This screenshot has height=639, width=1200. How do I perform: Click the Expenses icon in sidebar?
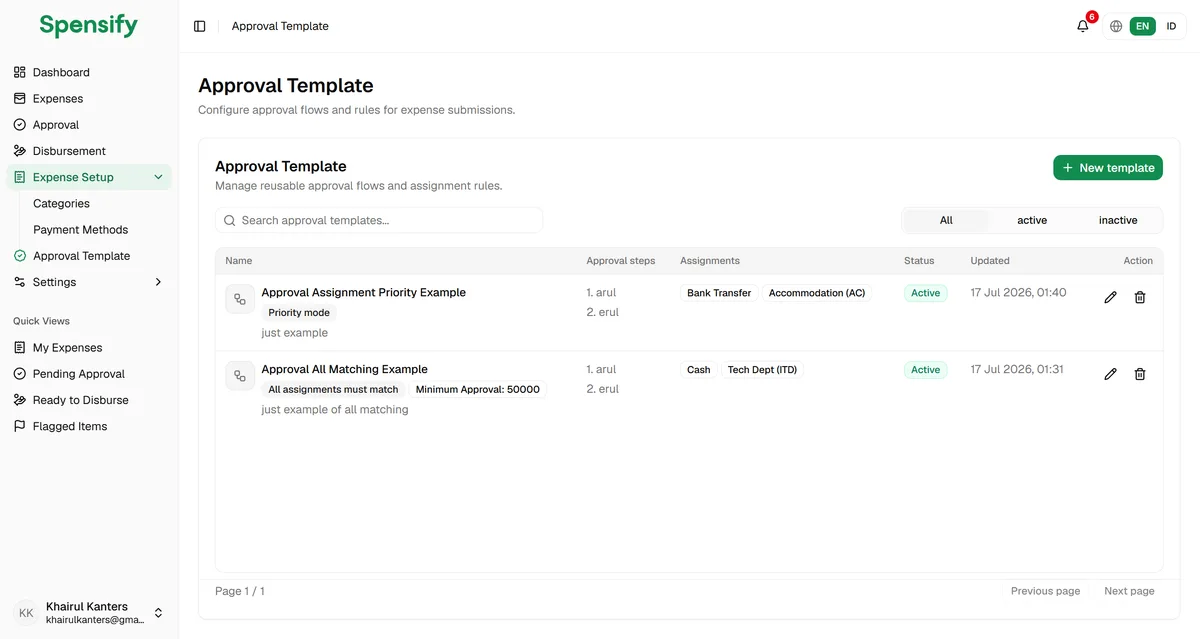tap(20, 98)
